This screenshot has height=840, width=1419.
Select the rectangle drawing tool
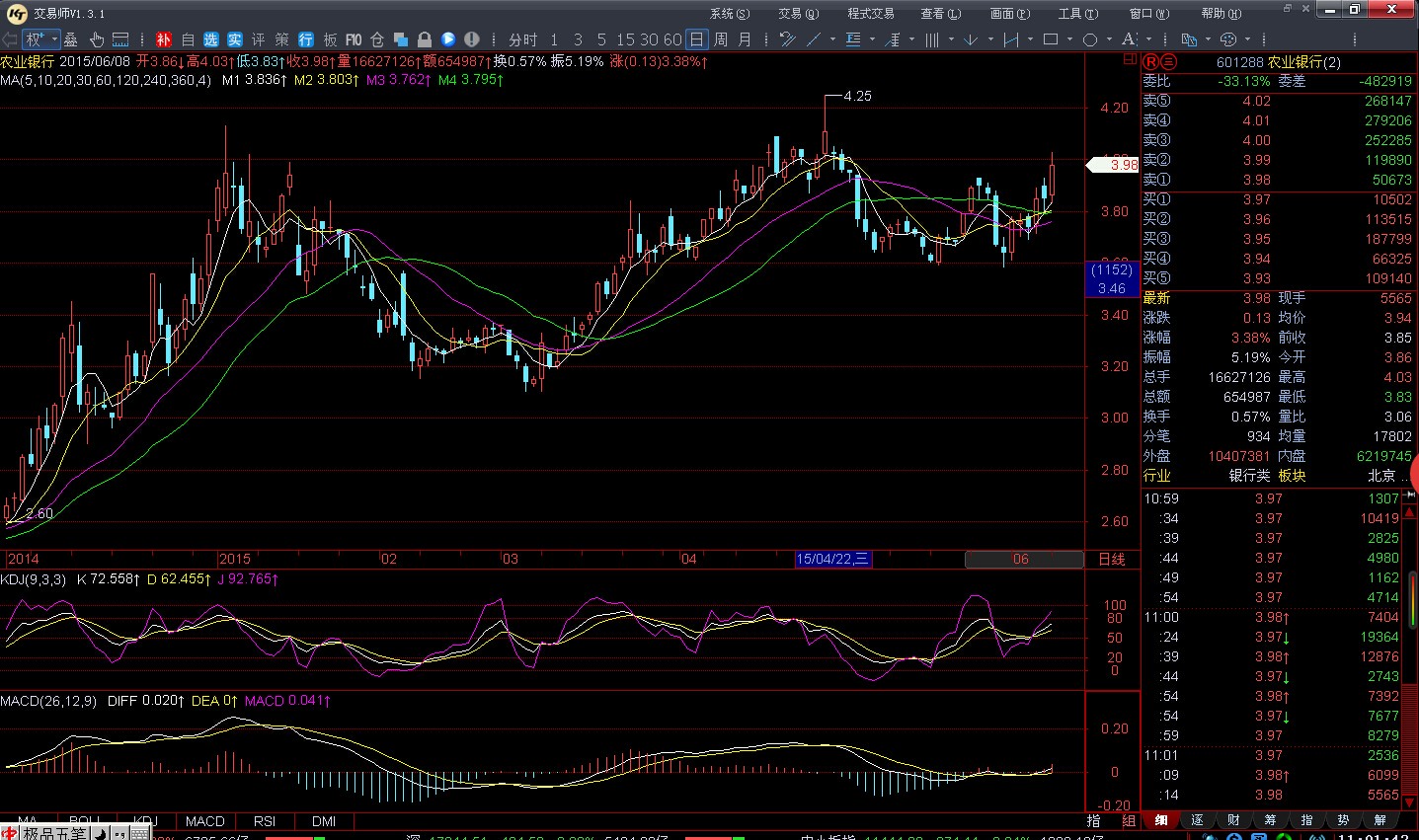[1051, 39]
